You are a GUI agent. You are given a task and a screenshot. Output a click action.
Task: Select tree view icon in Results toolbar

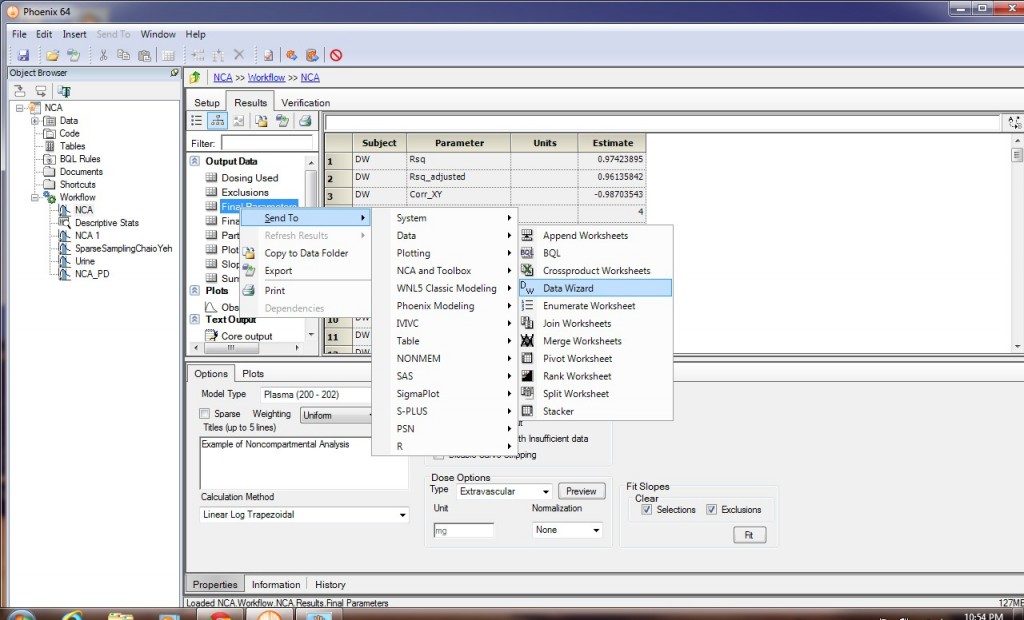coord(218,120)
